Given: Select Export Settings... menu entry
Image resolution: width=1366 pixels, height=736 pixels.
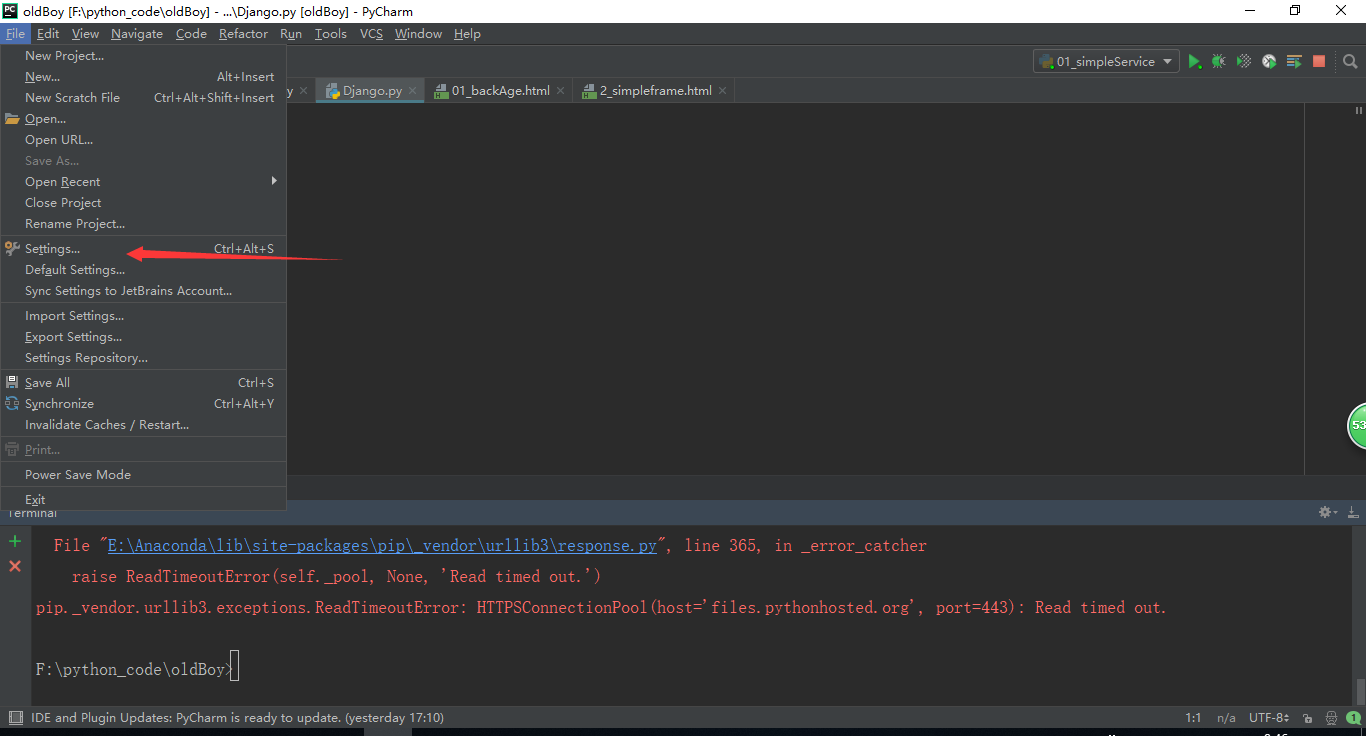Looking at the screenshot, I should 143,337.
